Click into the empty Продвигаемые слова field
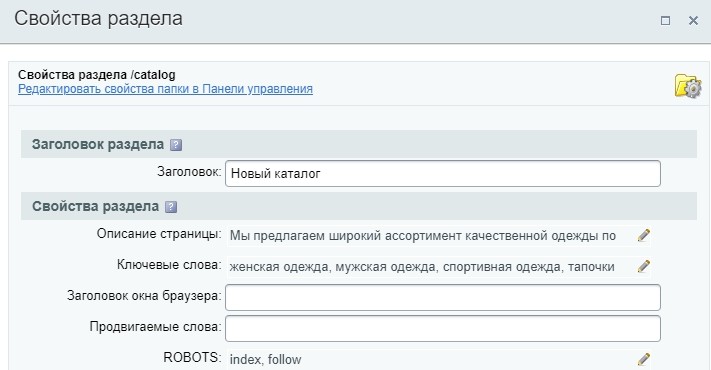The height and width of the screenshot is (370, 711). tap(443, 328)
